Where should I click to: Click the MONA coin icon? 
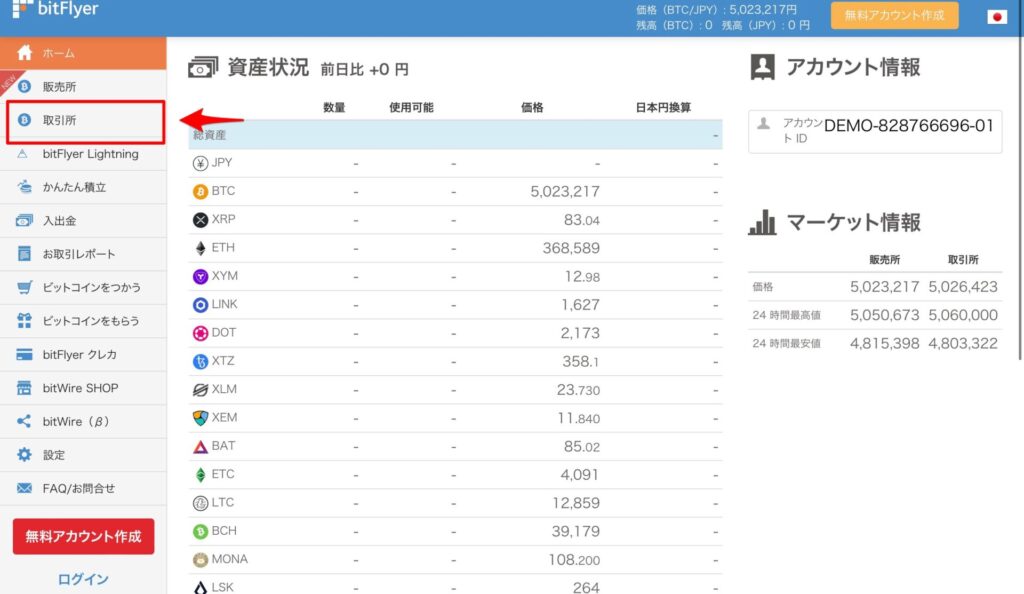pyautogui.click(x=200, y=559)
